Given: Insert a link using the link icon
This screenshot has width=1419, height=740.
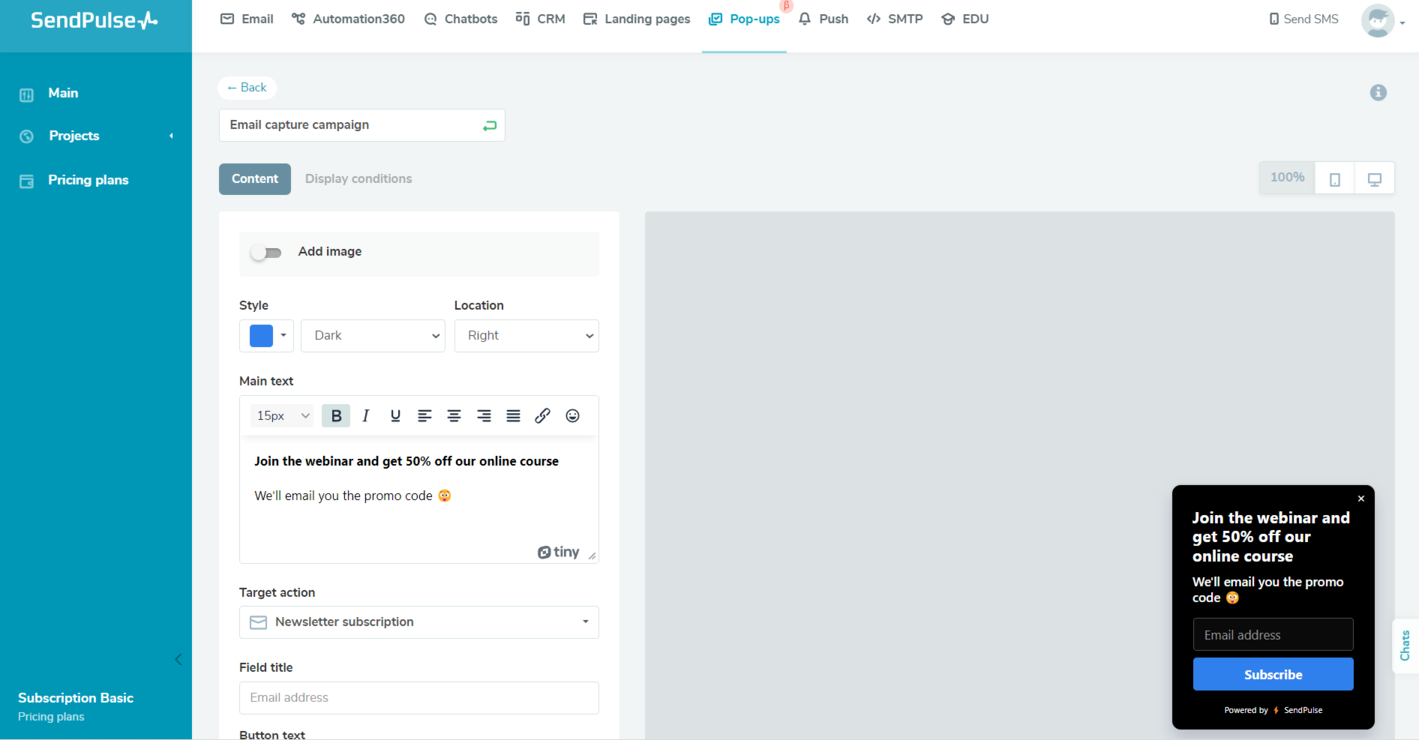Looking at the screenshot, I should point(542,416).
